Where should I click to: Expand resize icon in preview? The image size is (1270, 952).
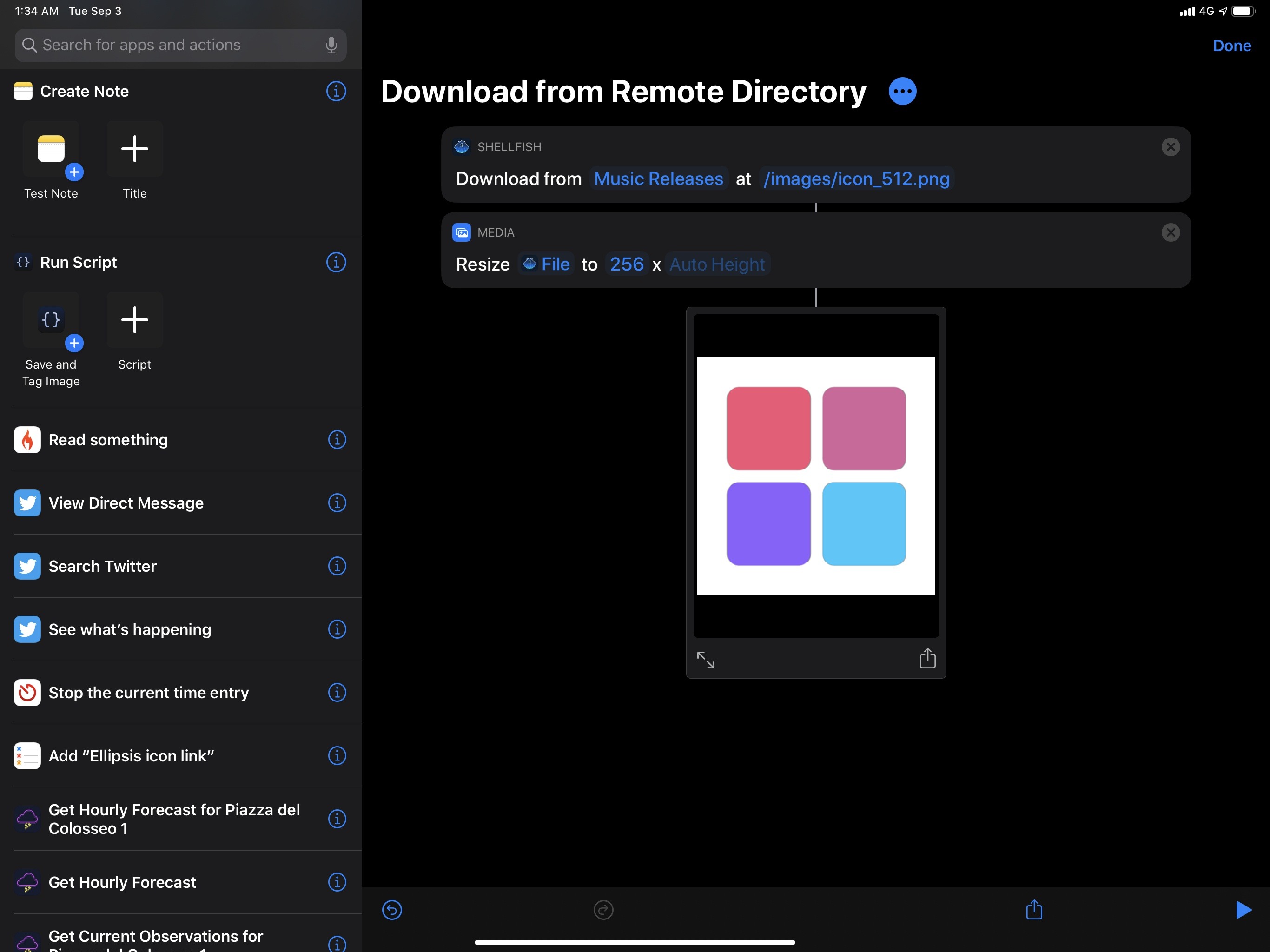(706, 658)
